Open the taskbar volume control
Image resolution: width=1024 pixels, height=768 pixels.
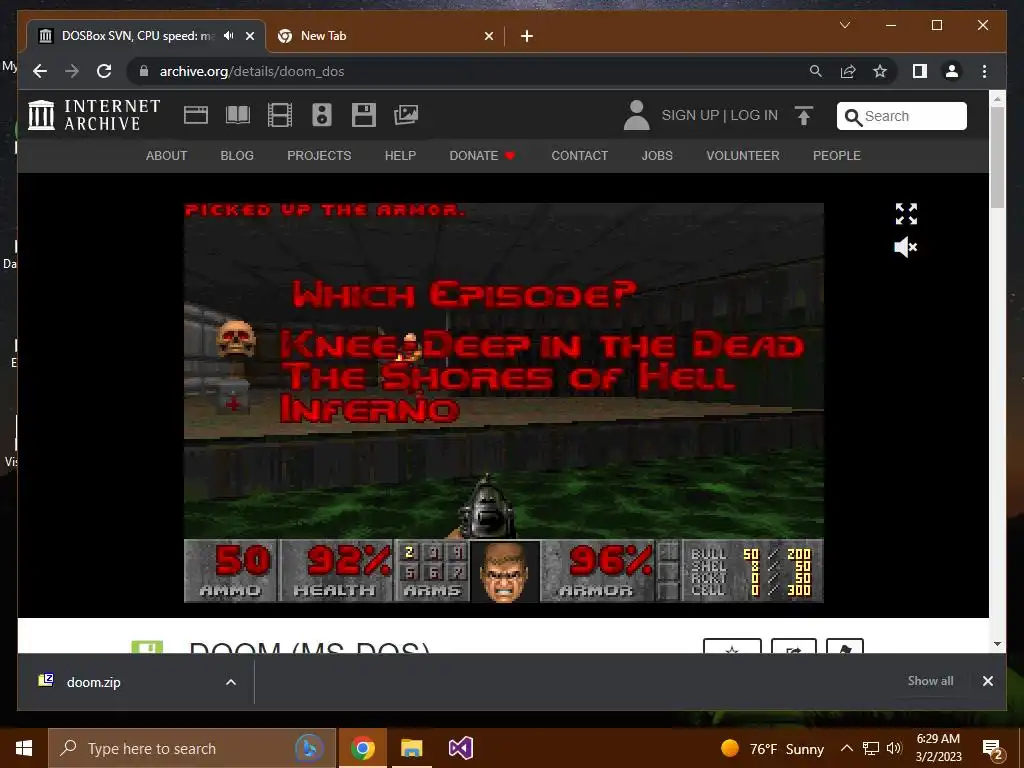coord(894,748)
